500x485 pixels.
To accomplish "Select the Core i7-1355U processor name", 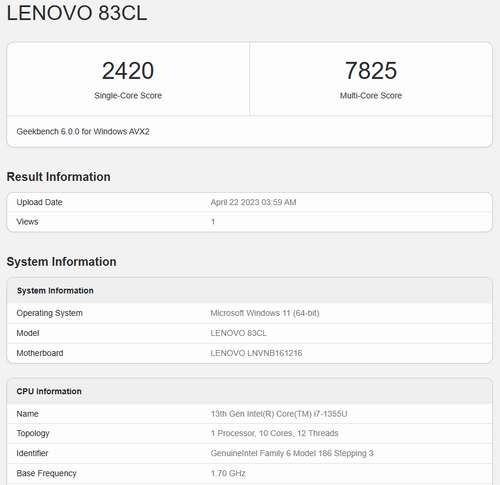I will coord(279,414).
